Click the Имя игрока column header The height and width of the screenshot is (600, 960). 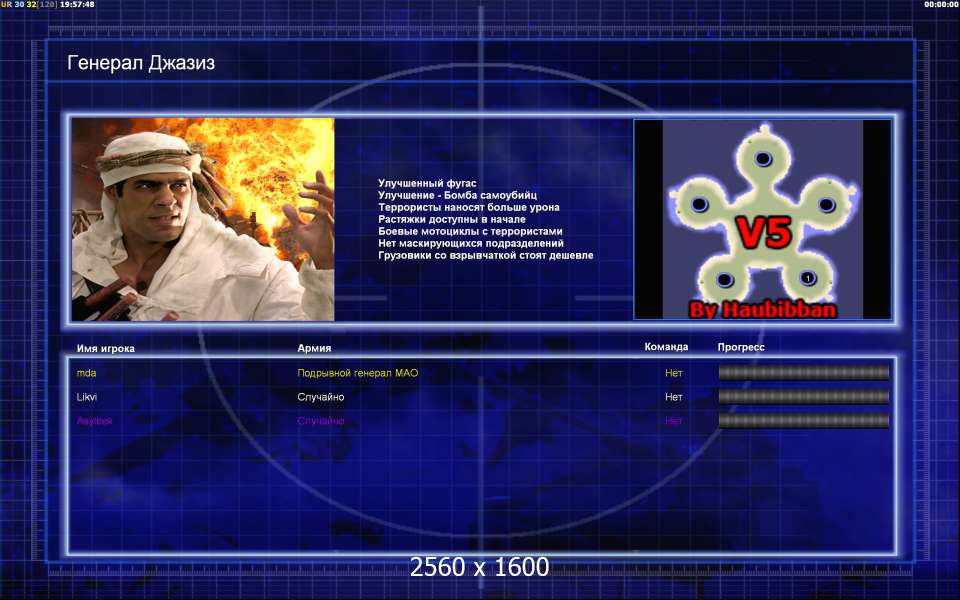106,348
